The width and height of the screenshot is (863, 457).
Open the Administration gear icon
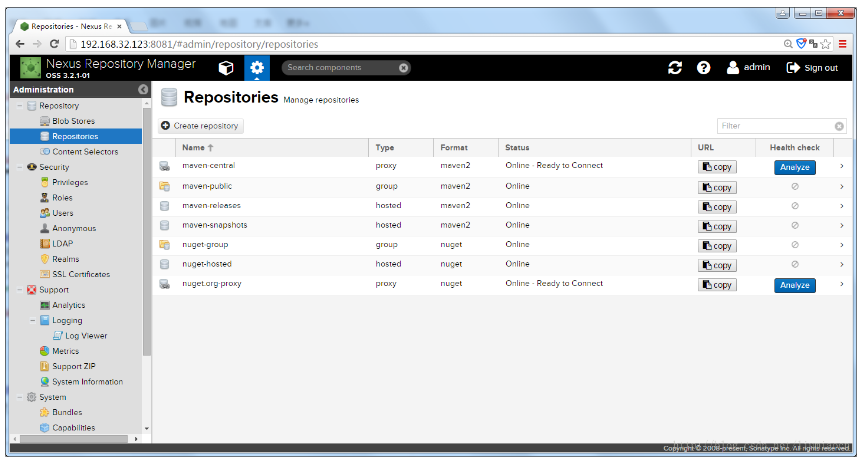(257, 68)
